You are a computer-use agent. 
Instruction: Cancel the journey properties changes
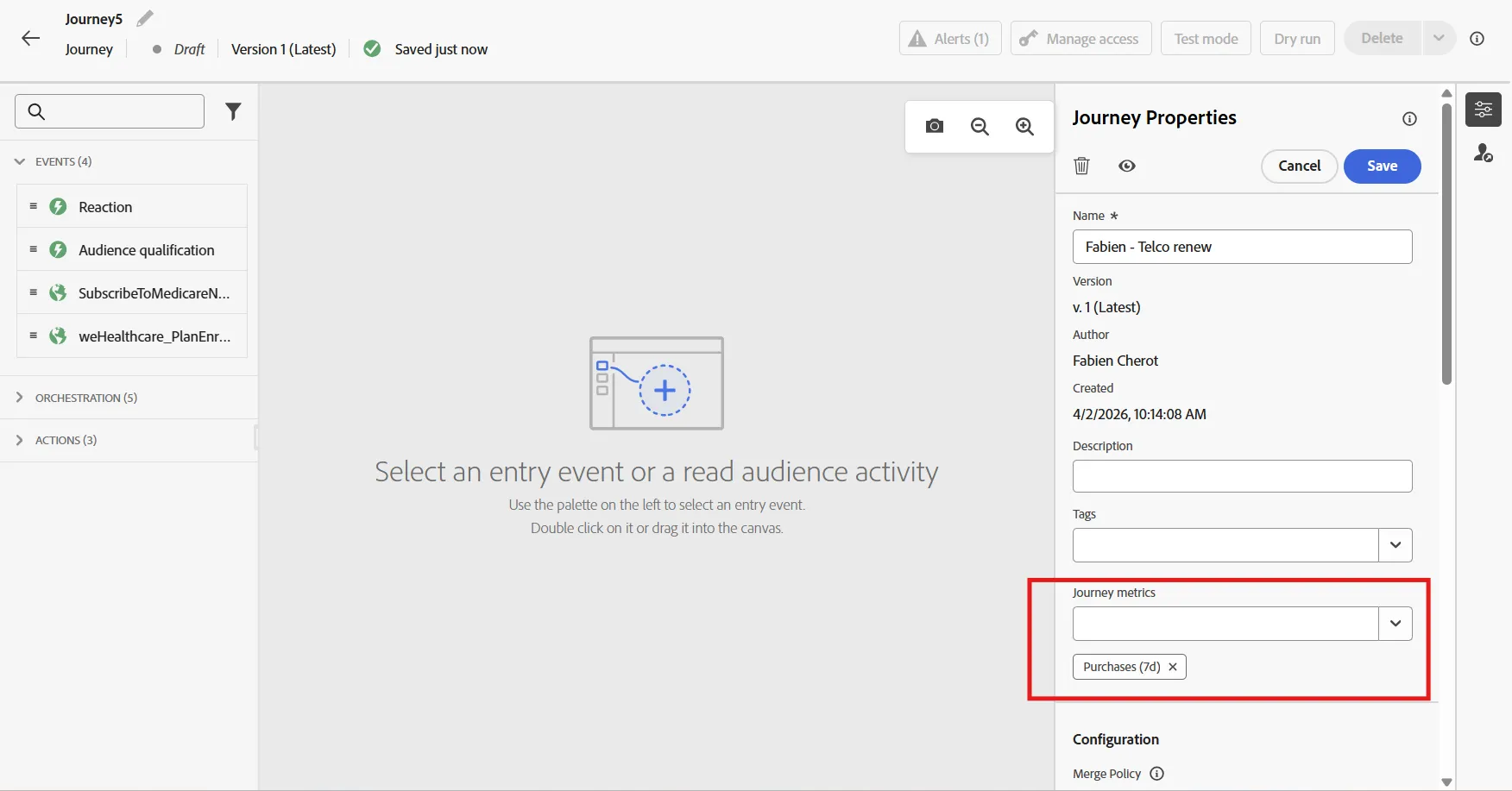[x=1300, y=166]
